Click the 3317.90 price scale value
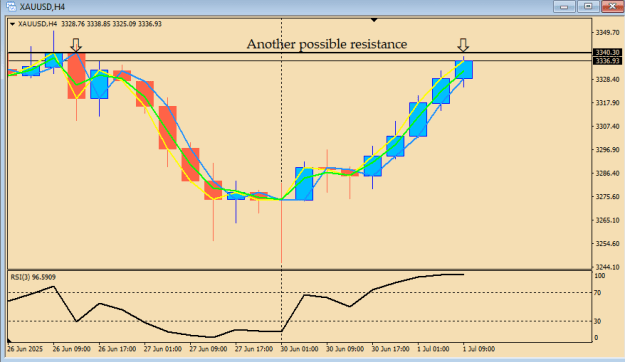Image resolution: width=625 pixels, height=362 pixels. [607, 103]
